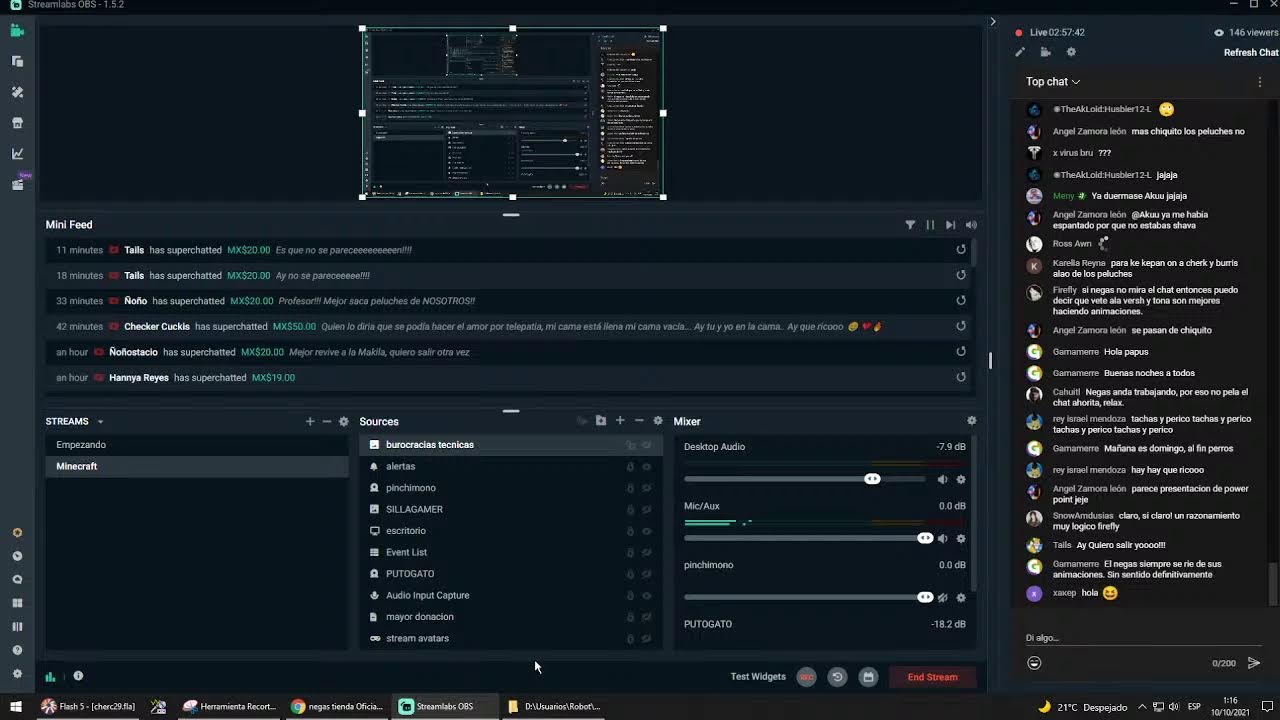
Task: Replay Hannya Reyes MX$19.00 superchat alert
Action: pyautogui.click(x=961, y=377)
